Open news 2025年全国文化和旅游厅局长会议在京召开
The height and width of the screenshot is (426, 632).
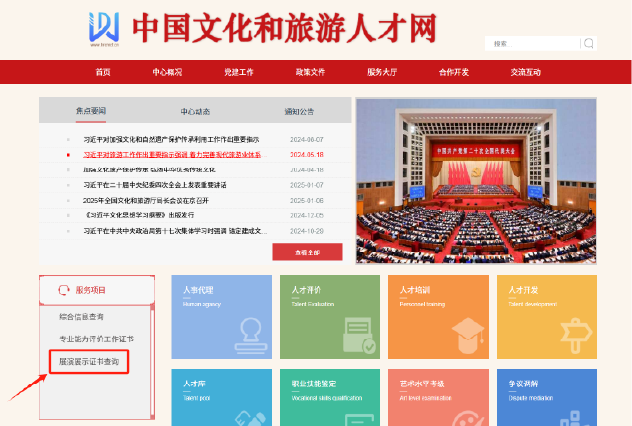point(146,200)
